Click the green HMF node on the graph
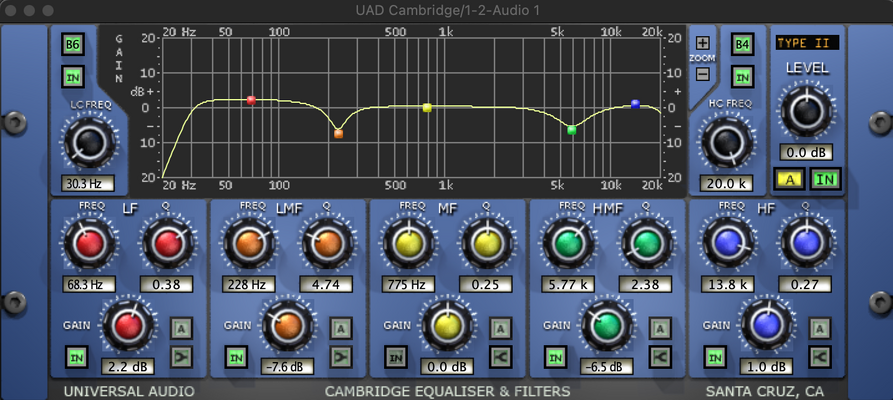The image size is (893, 400). pyautogui.click(x=572, y=130)
